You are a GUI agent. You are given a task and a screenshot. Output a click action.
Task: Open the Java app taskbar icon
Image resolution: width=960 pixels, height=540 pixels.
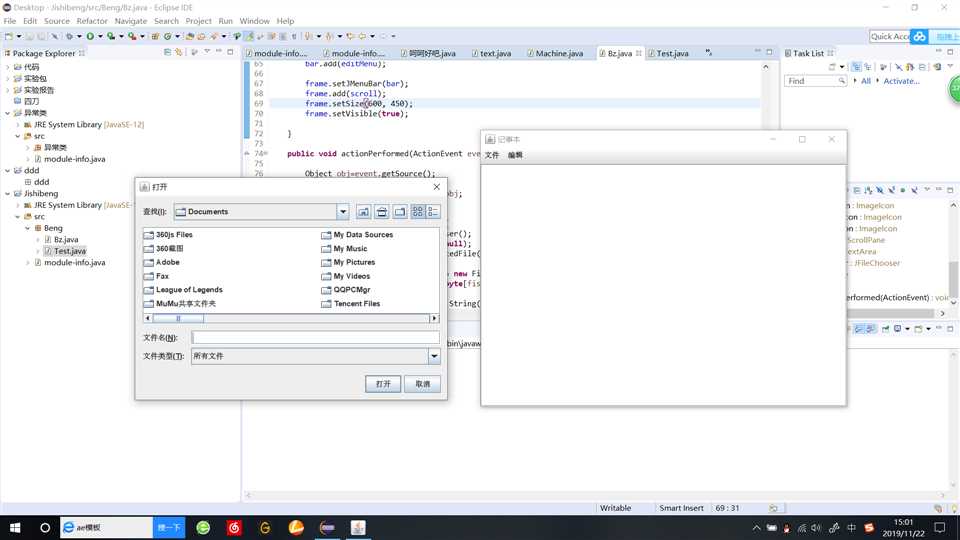pos(358,527)
